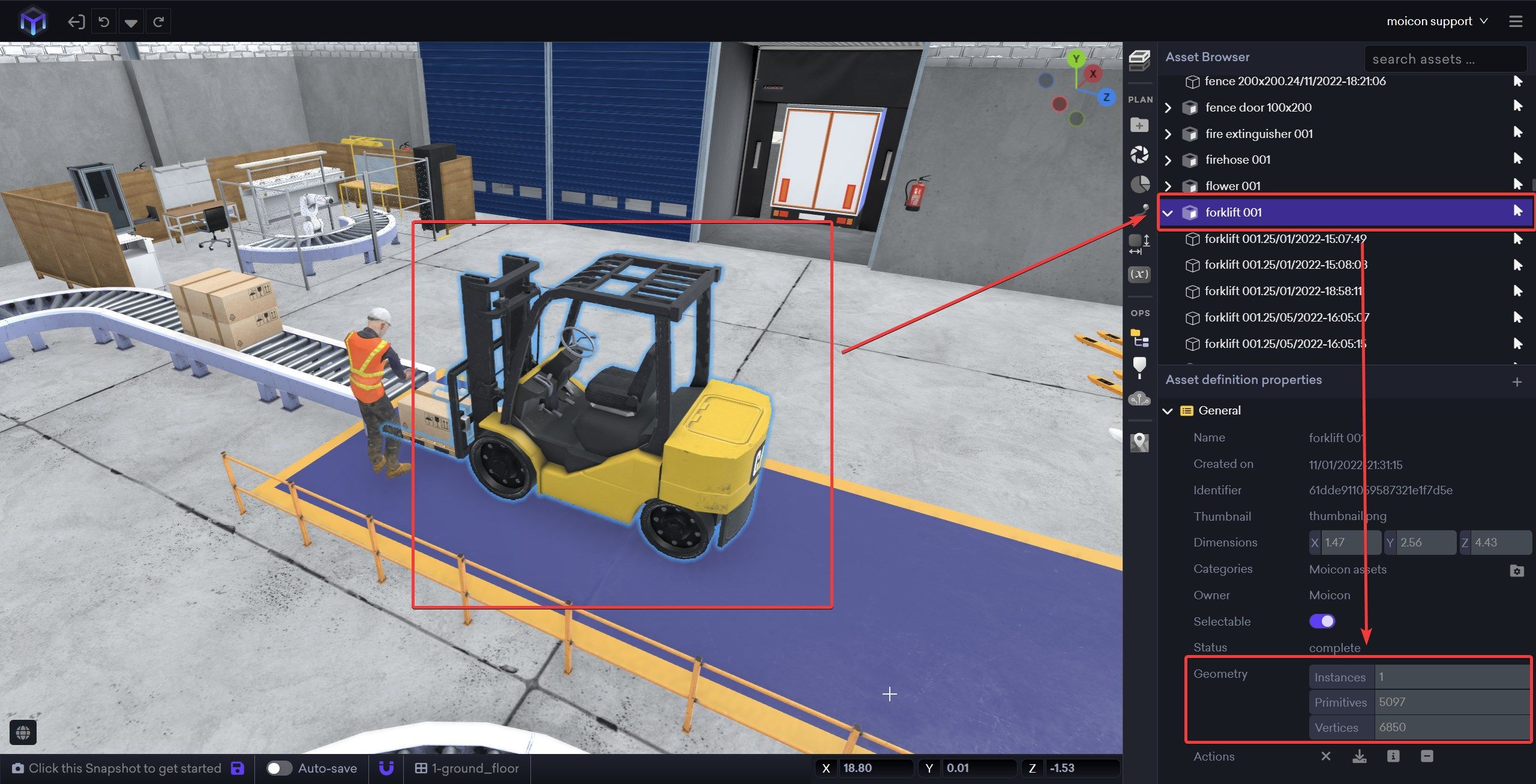Open the map location pin sidebar icon
The height and width of the screenshot is (784, 1536).
click(x=1139, y=443)
